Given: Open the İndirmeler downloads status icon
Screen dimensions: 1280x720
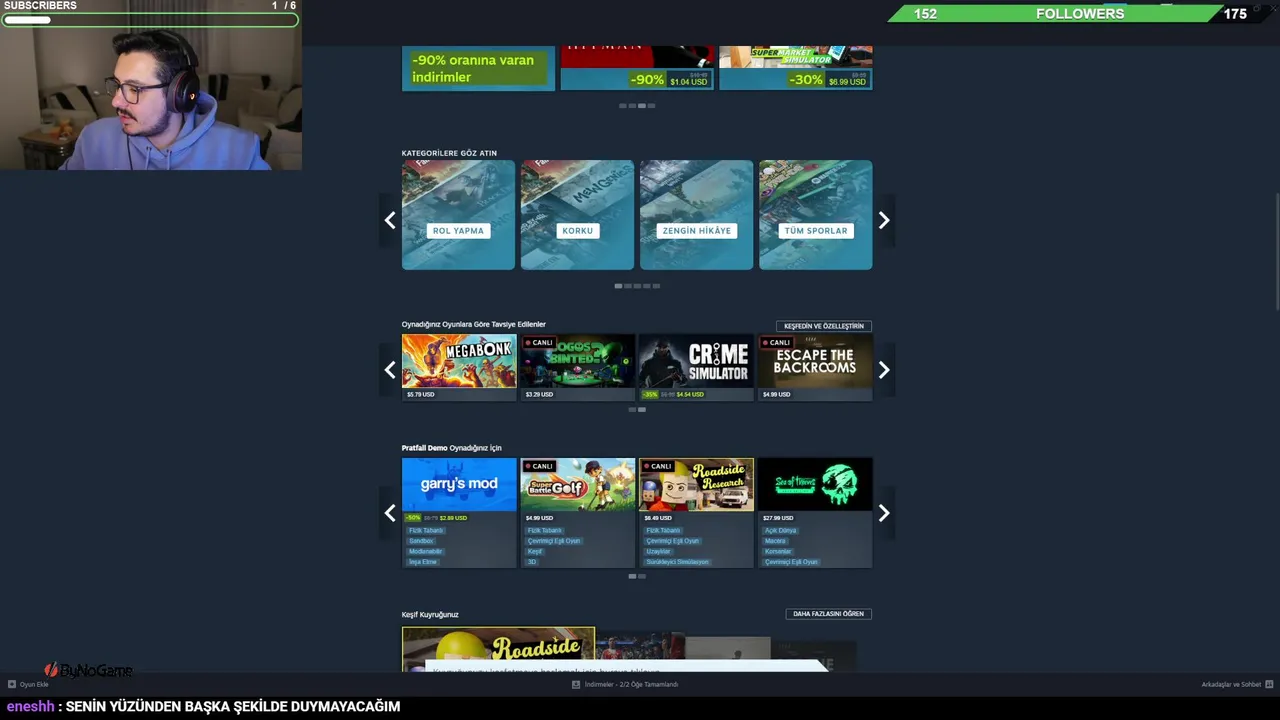Looking at the screenshot, I should [576, 685].
